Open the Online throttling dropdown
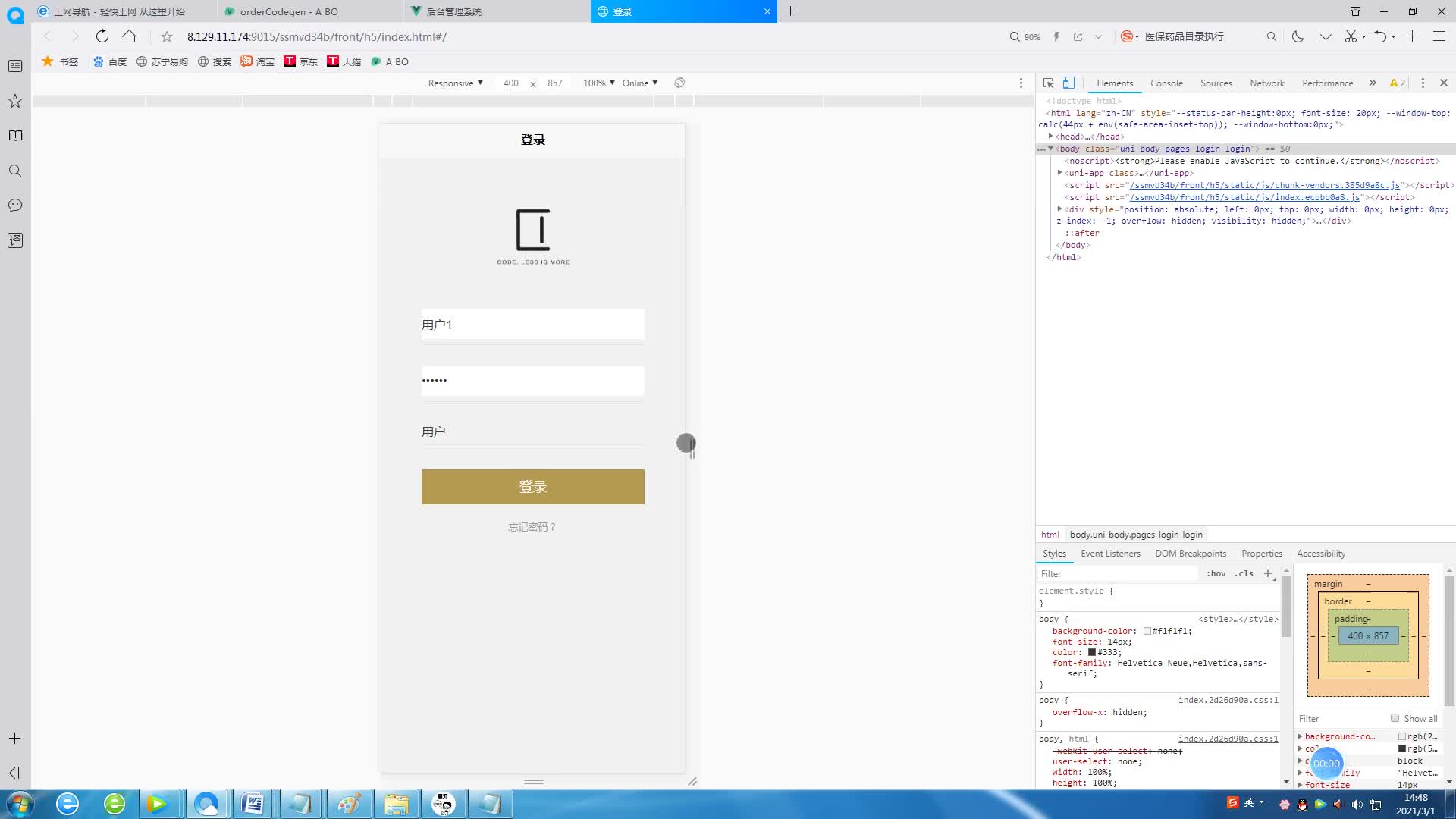 point(640,83)
